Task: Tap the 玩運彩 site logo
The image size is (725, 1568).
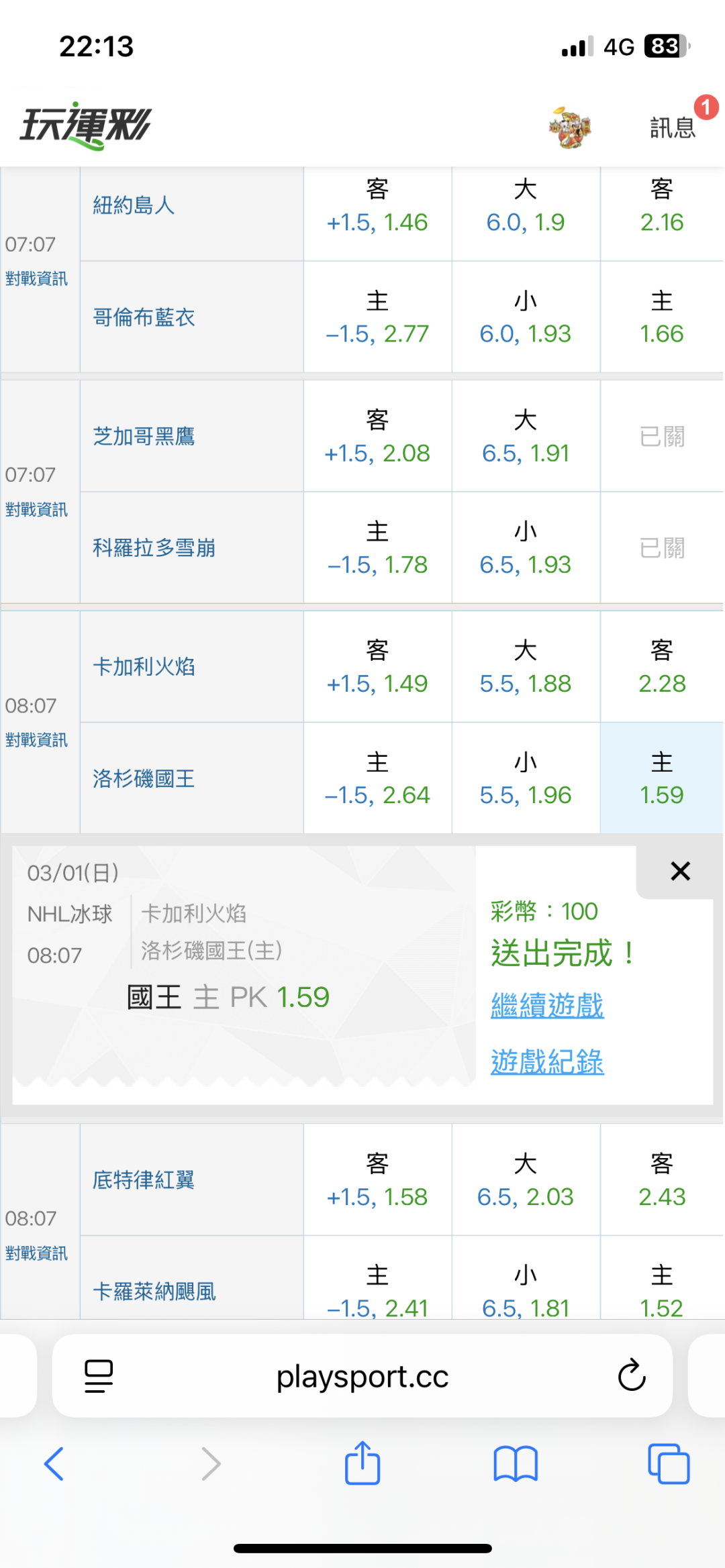Action: [86, 125]
